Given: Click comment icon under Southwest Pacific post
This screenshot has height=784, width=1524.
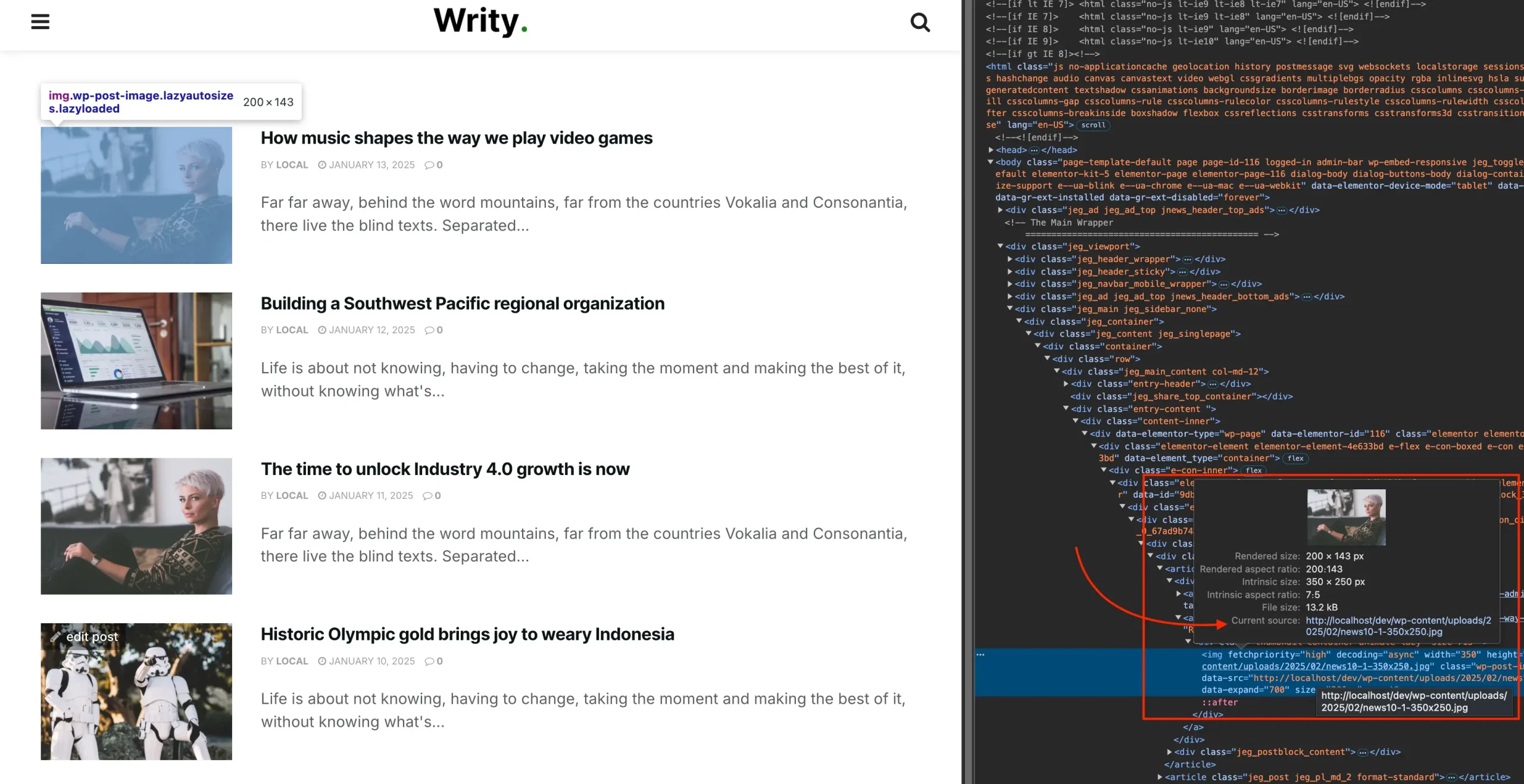Looking at the screenshot, I should tap(429, 330).
